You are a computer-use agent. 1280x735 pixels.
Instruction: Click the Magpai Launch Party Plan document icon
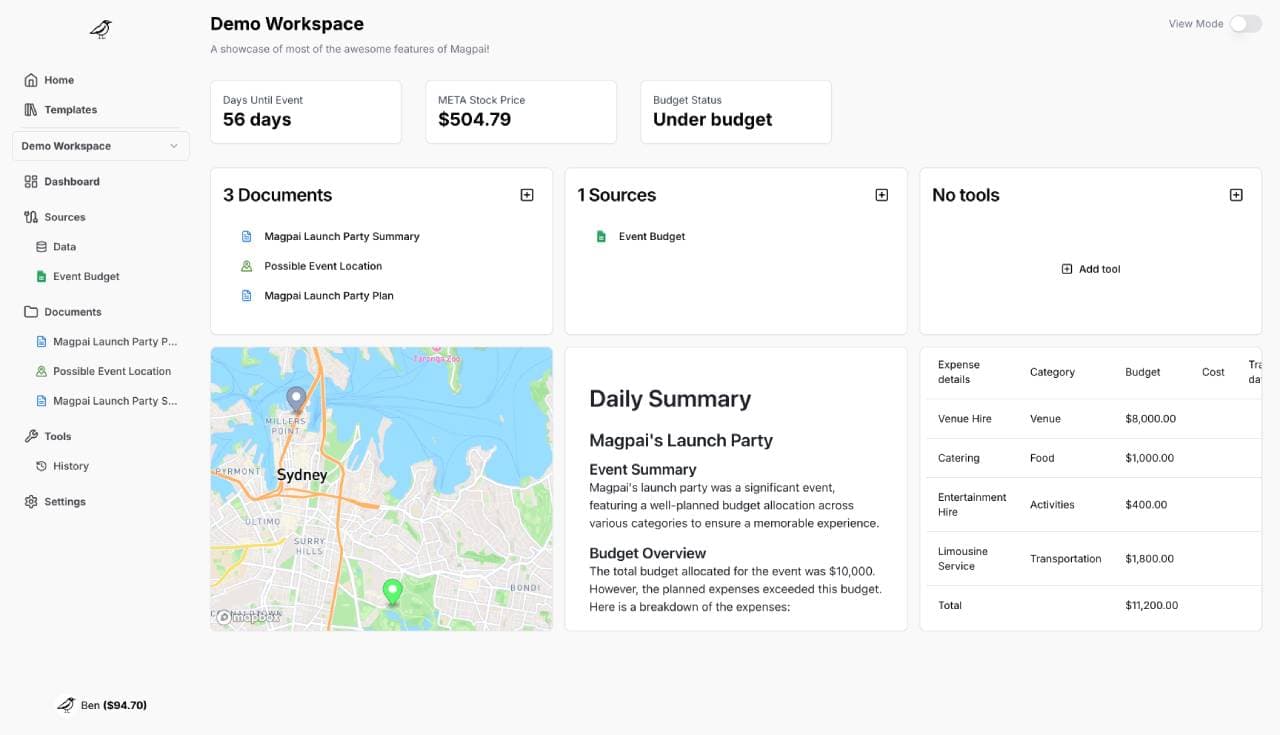tap(247, 296)
